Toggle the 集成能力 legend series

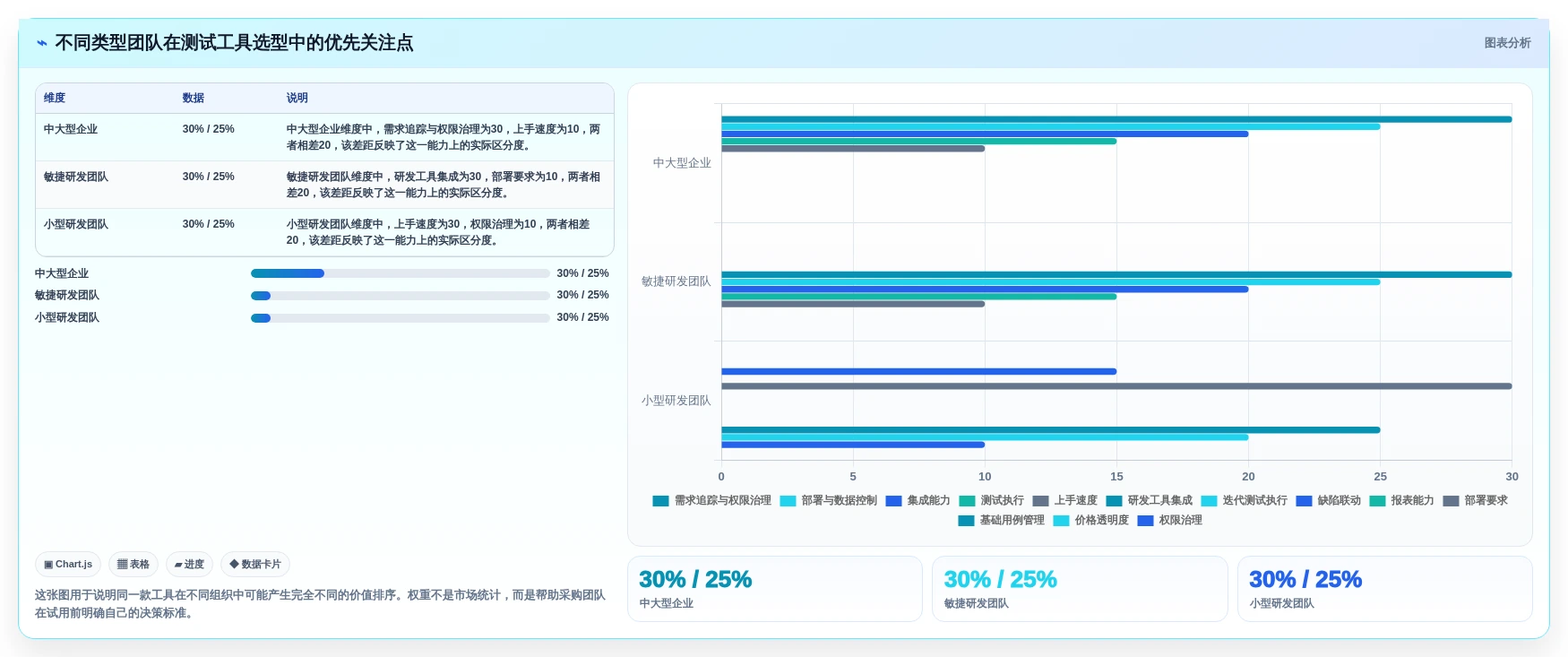pos(918,501)
